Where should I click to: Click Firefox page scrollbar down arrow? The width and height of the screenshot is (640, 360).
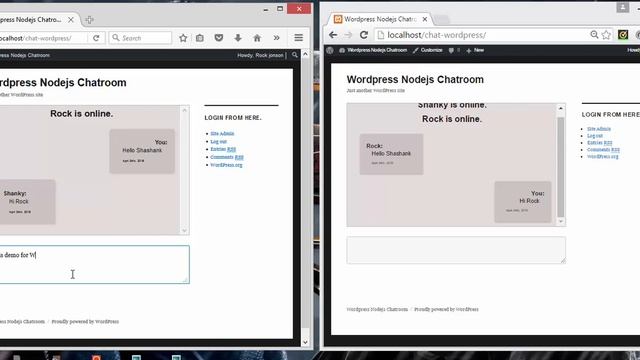click(305, 342)
